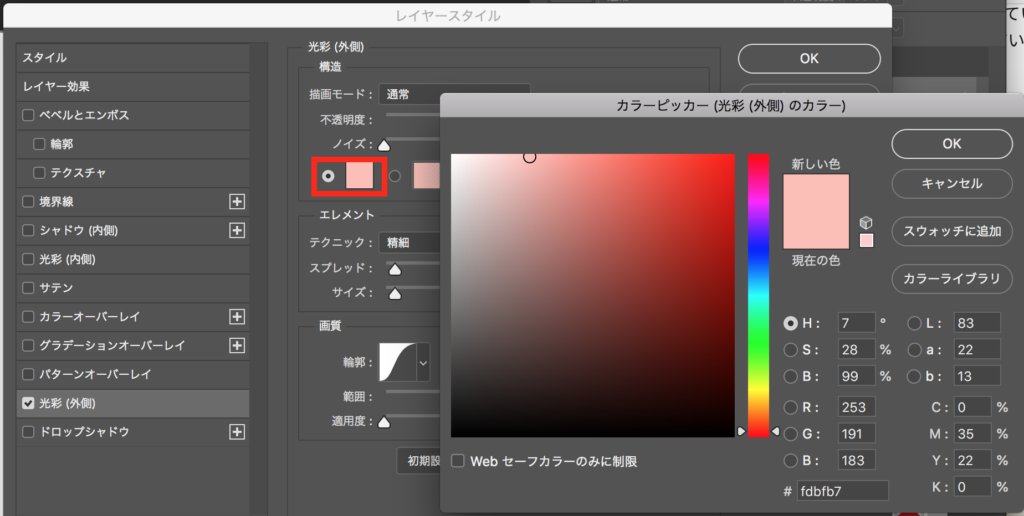
Task: Select the Lab L radio button
Action: [914, 323]
